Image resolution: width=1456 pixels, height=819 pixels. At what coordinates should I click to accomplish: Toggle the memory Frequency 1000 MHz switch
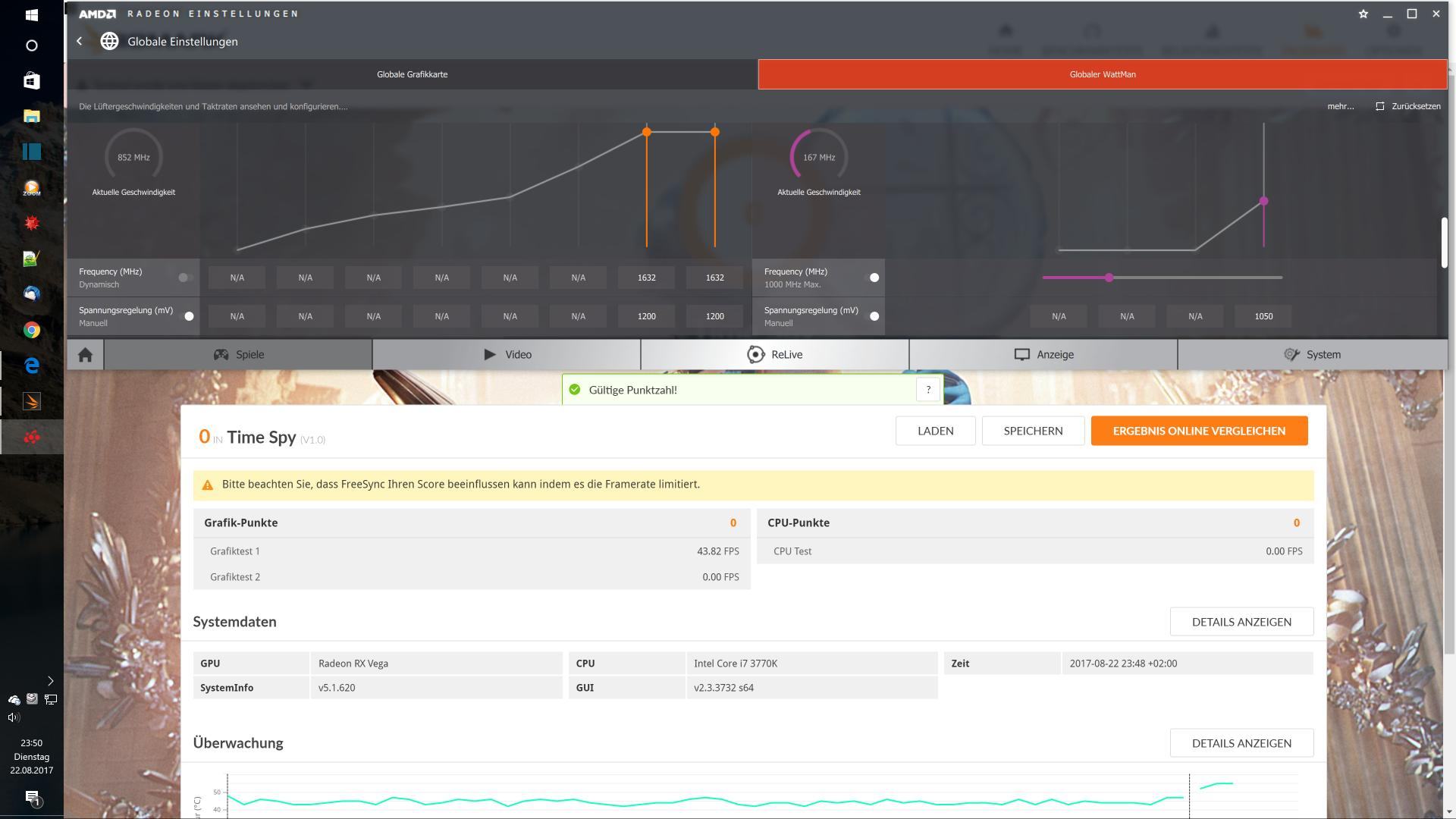coord(871,278)
